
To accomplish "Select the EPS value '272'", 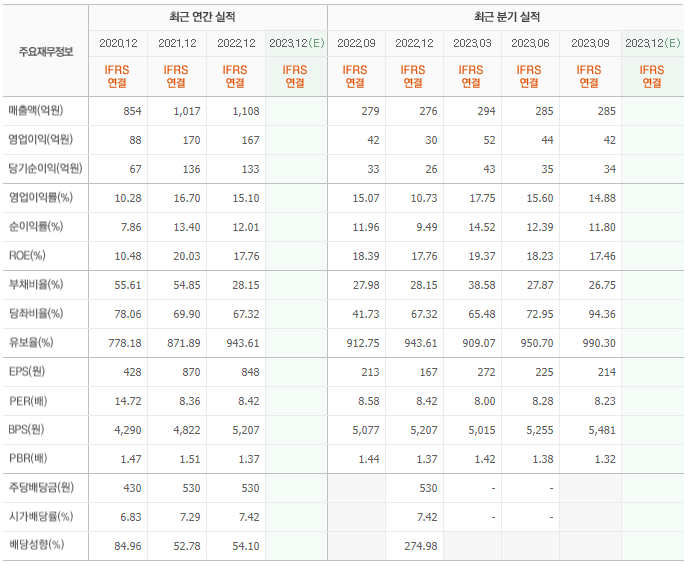I will pyautogui.click(x=487, y=373).
